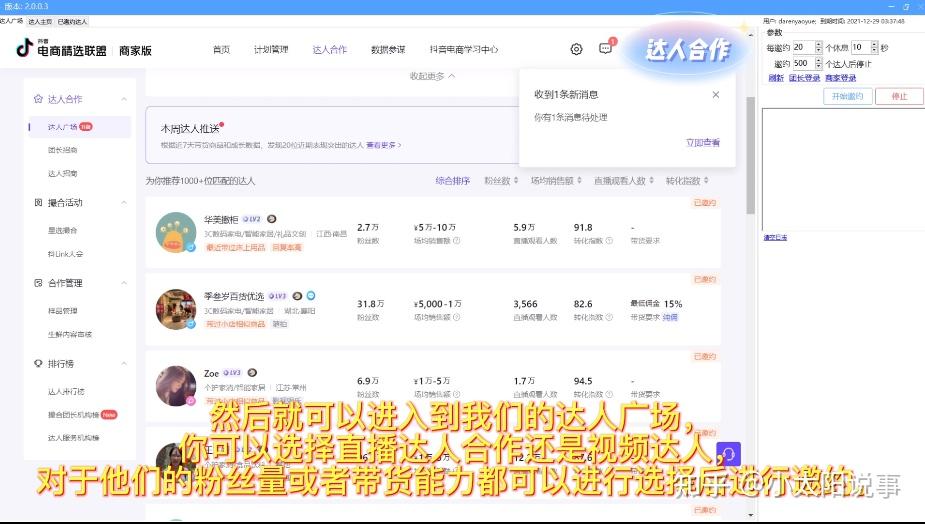The height and width of the screenshot is (524, 925).
Task: Click the page vertical scrollbar thumb
Action: [750, 155]
